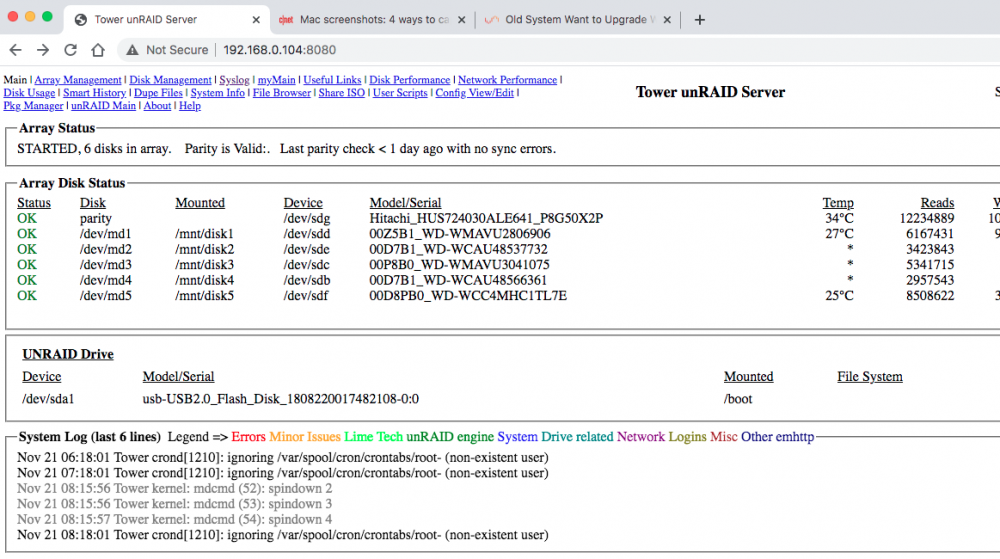Close the Tower unRAID Server tab
Screen dimensions: 1000x559
pos(256,20)
